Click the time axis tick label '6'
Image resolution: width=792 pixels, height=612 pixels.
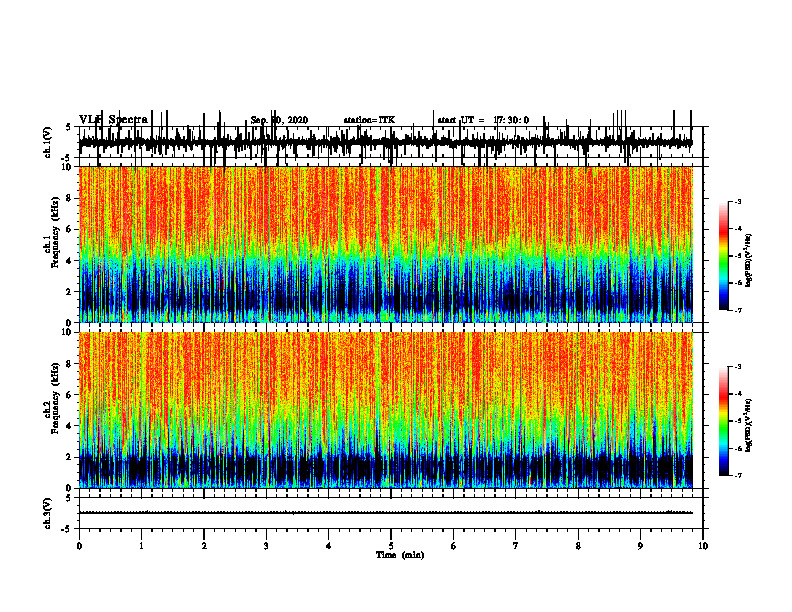point(454,546)
